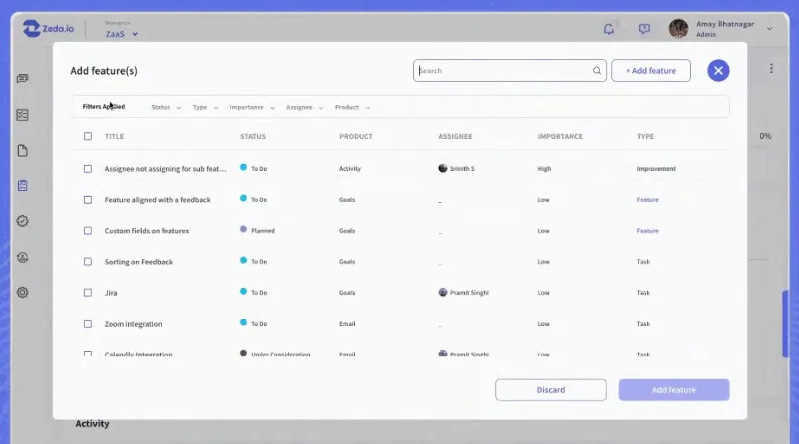Viewport: 799px width, 444px height.
Task: Click the TITLE column header
Action: coord(114,137)
